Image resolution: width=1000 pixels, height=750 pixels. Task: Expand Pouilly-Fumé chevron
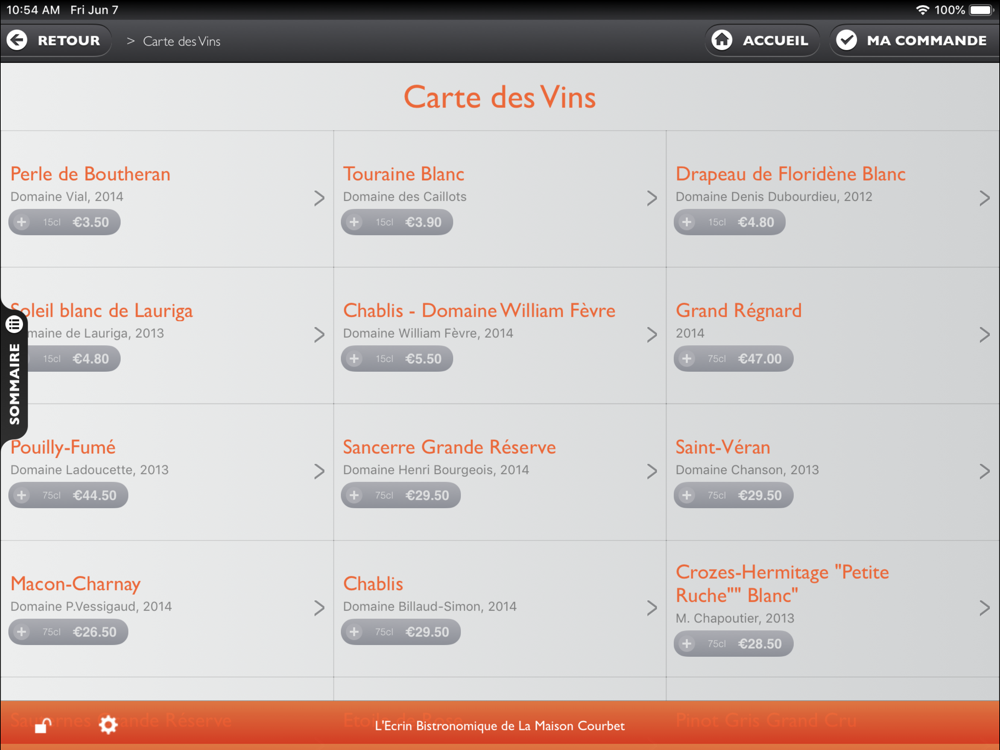tap(320, 471)
